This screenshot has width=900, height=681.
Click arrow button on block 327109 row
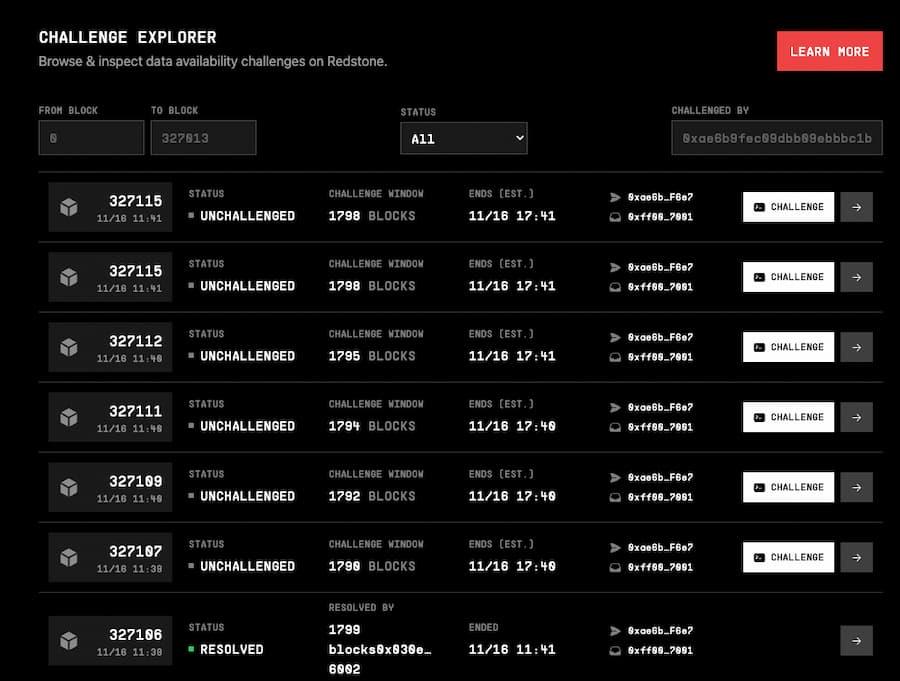click(x=856, y=487)
